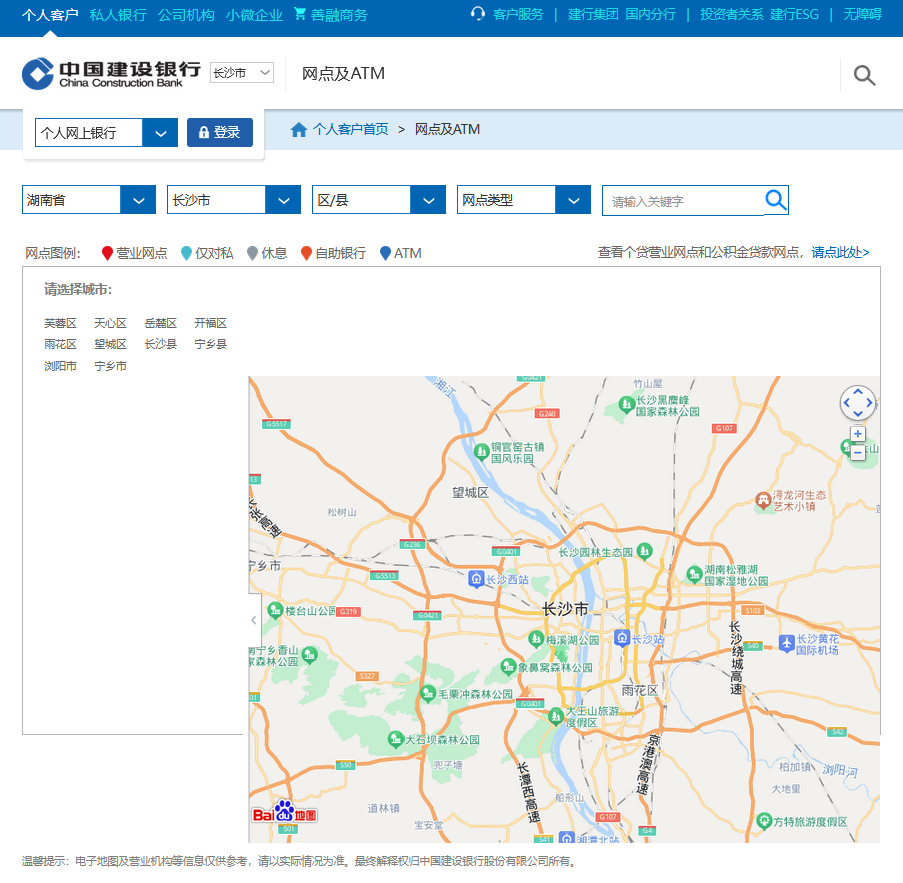
Task: Select 望城区 in the district list
Action: pos(111,344)
